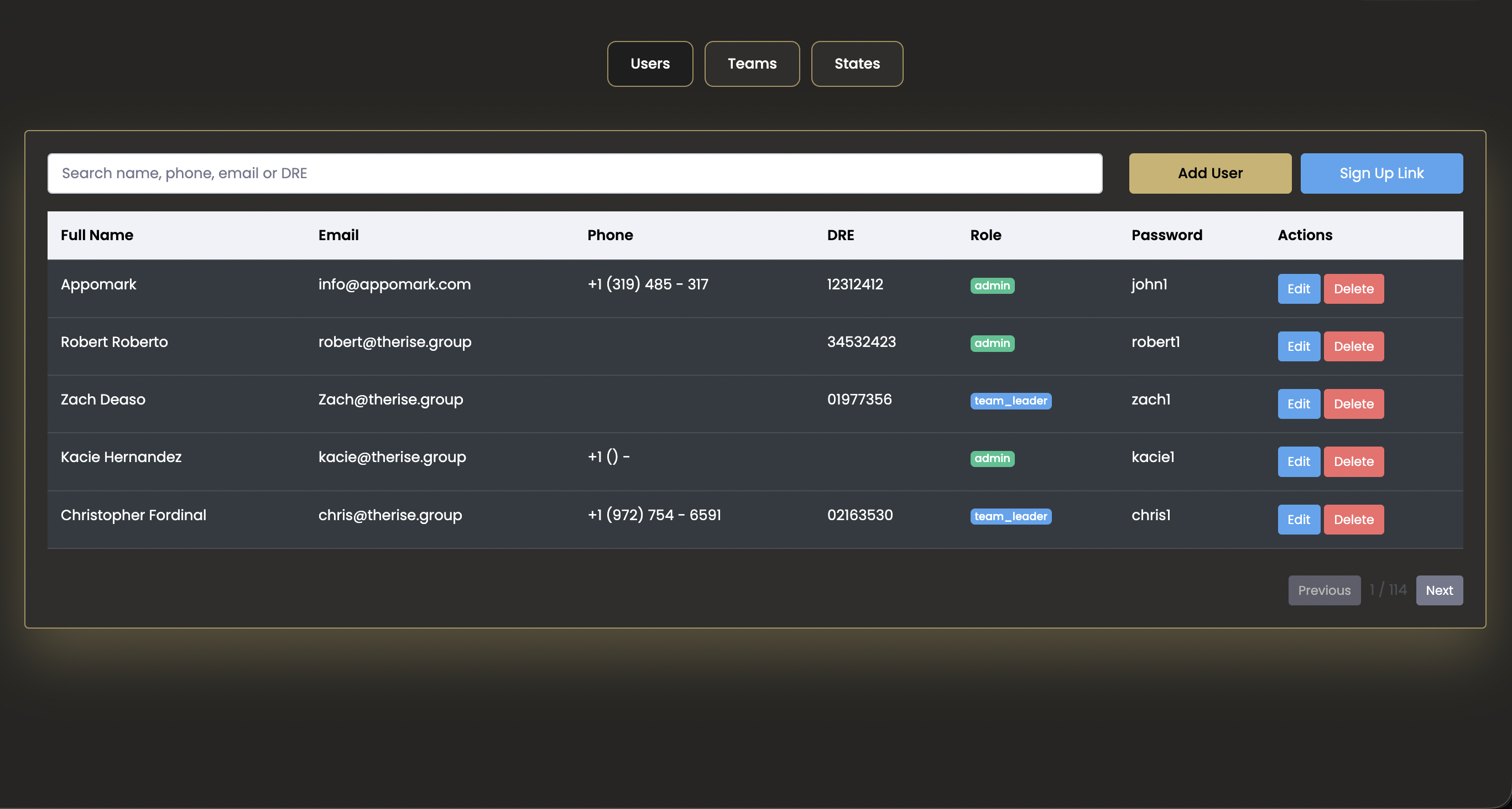Delete the Robert Roberto user
This screenshot has height=809, width=1512.
[1353, 346]
